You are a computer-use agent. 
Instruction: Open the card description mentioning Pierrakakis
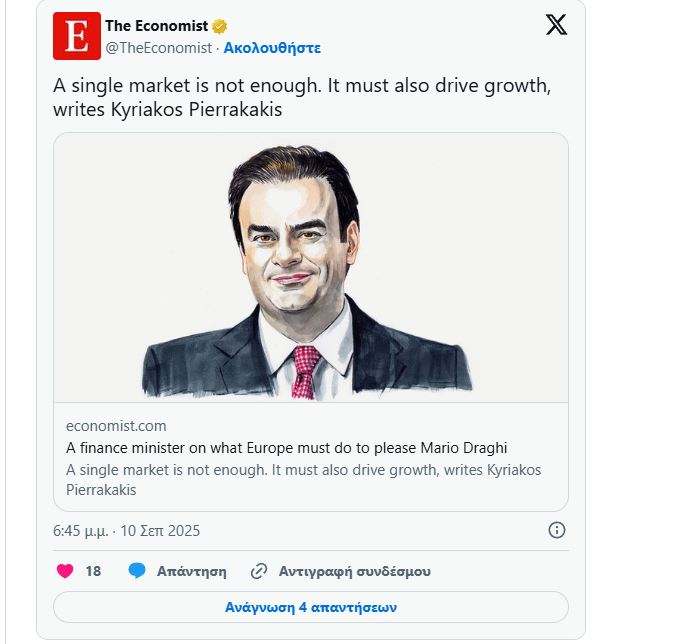pyautogui.click(x=304, y=480)
